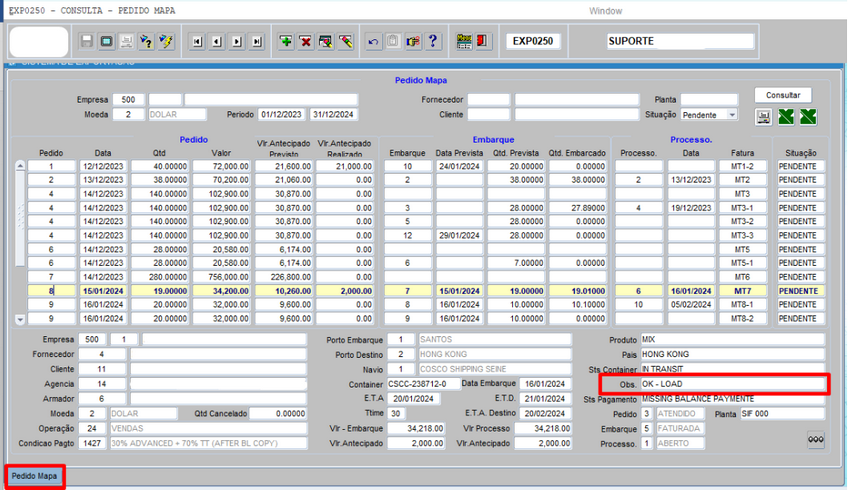
Task: Click the blue undo arrow icon
Action: 374,41
